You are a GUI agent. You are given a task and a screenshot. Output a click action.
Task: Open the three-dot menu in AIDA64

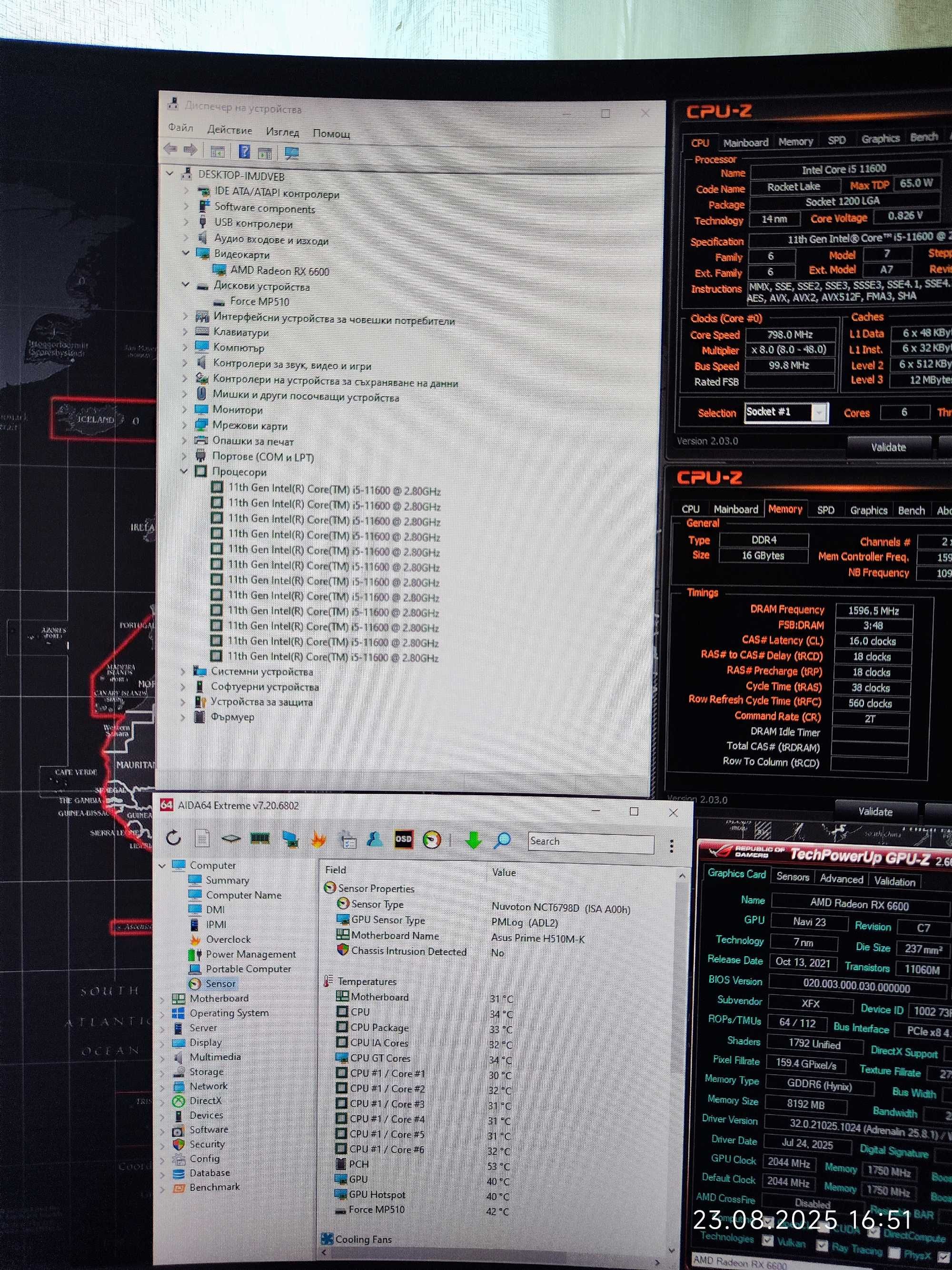coord(671,845)
